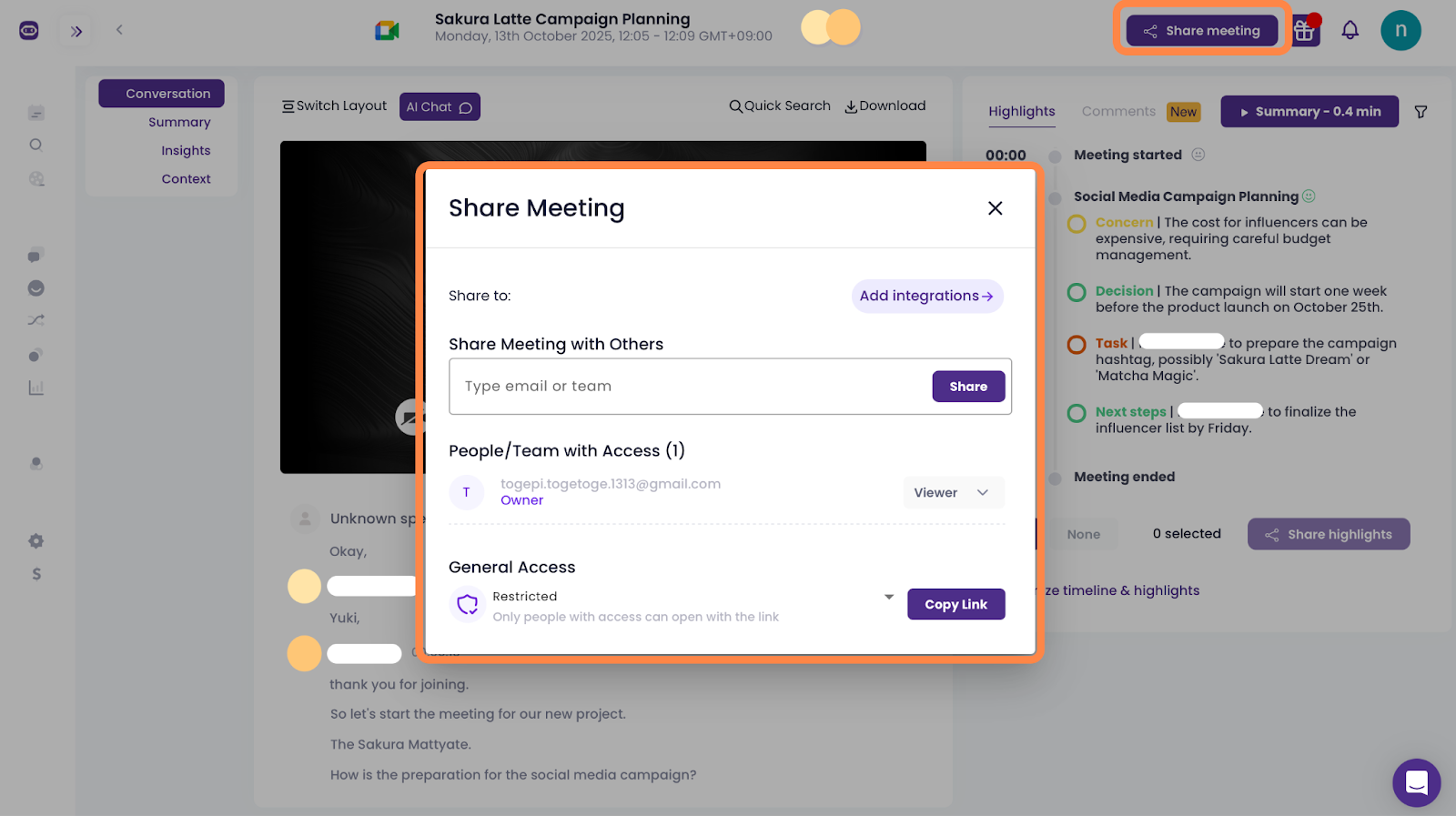Click the gift box icon in header
Screen dimensions: 1456x816
pos(1305,31)
